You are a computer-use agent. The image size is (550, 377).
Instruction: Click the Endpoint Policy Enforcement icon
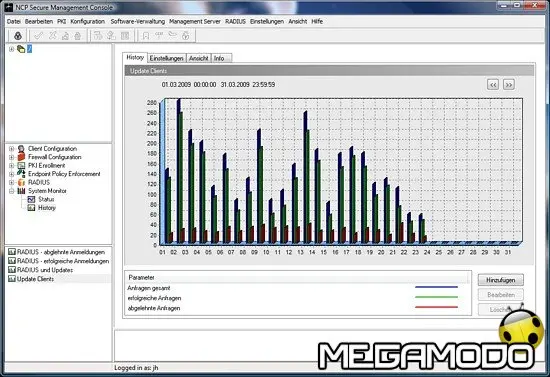[x=21, y=174]
